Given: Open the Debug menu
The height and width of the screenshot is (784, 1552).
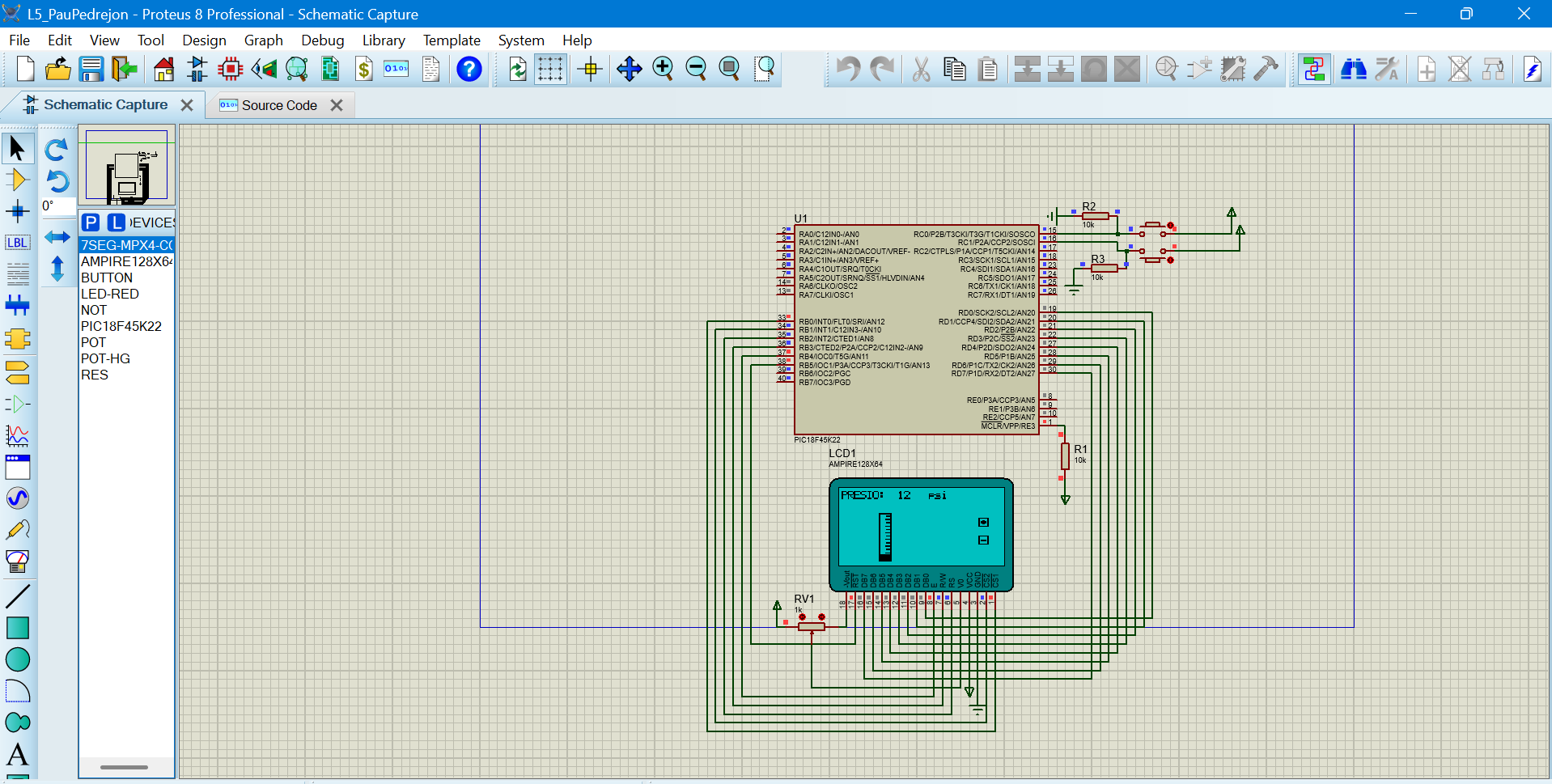Looking at the screenshot, I should pyautogui.click(x=323, y=40).
